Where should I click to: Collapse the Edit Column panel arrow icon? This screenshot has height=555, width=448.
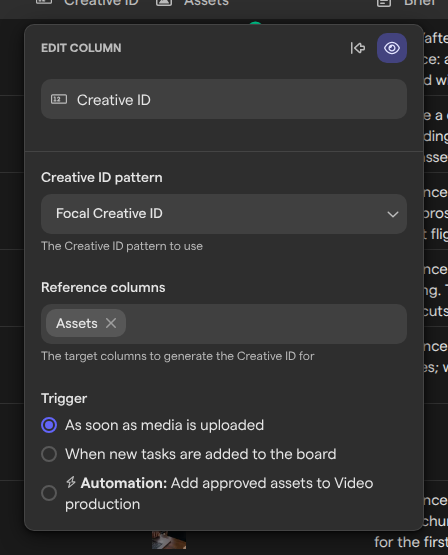coord(358,48)
